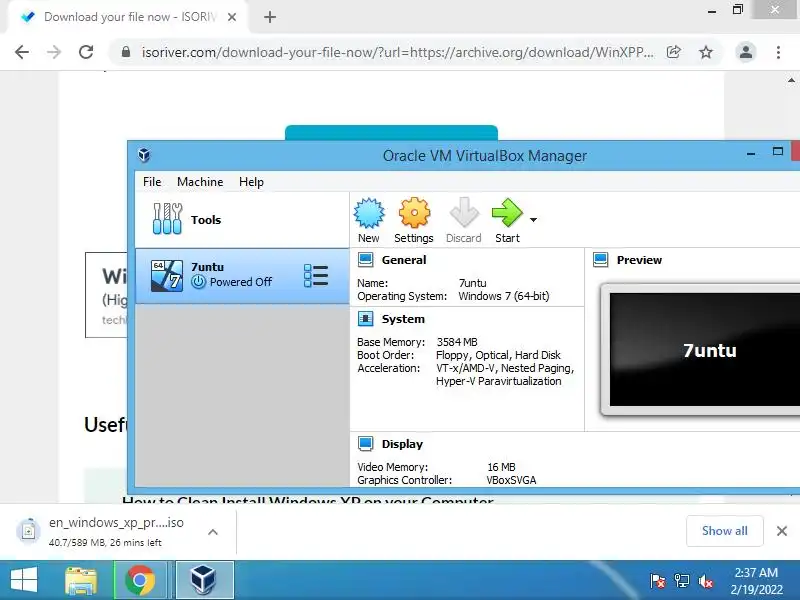The width and height of the screenshot is (800, 600).
Task: Open the File menu in VirtualBox
Action: 152,182
